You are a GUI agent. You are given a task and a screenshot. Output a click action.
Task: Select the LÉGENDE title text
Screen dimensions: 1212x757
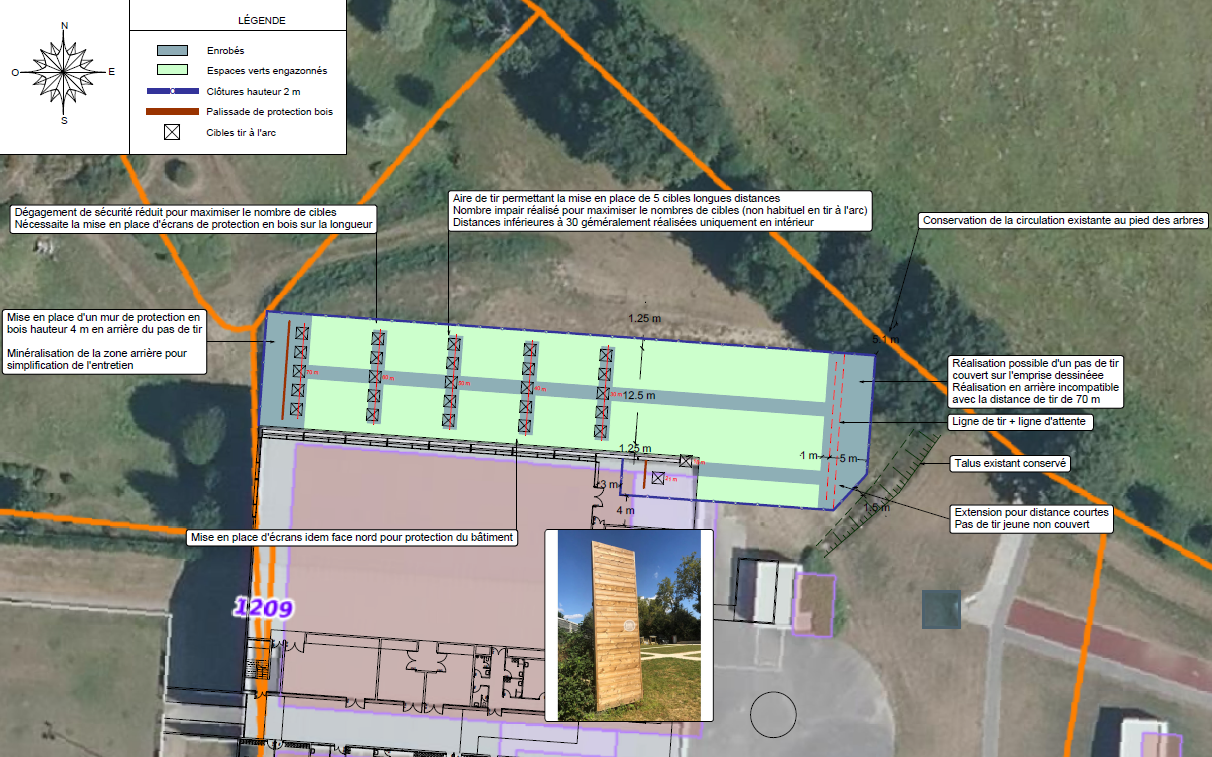(262, 20)
